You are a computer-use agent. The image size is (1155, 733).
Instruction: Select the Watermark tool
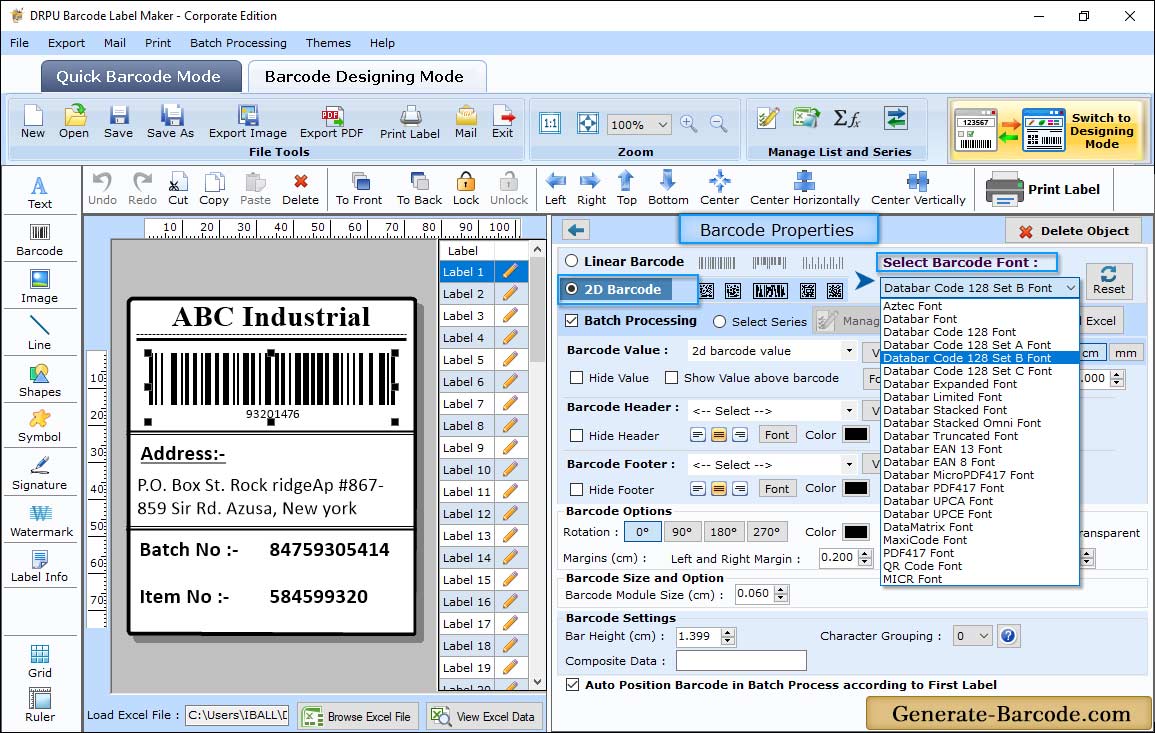[x=41, y=521]
